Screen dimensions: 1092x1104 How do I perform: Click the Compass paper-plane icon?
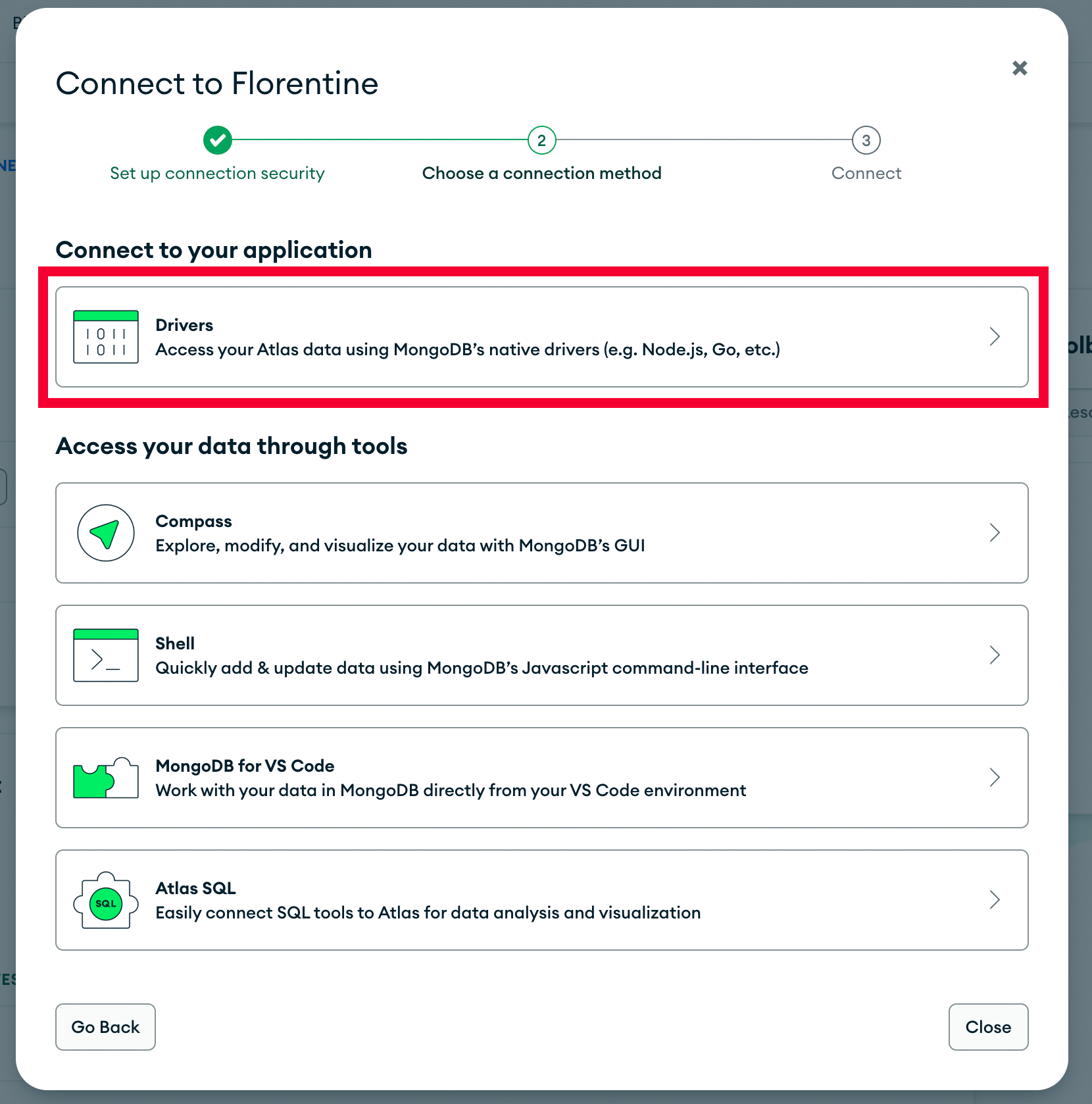tap(106, 533)
